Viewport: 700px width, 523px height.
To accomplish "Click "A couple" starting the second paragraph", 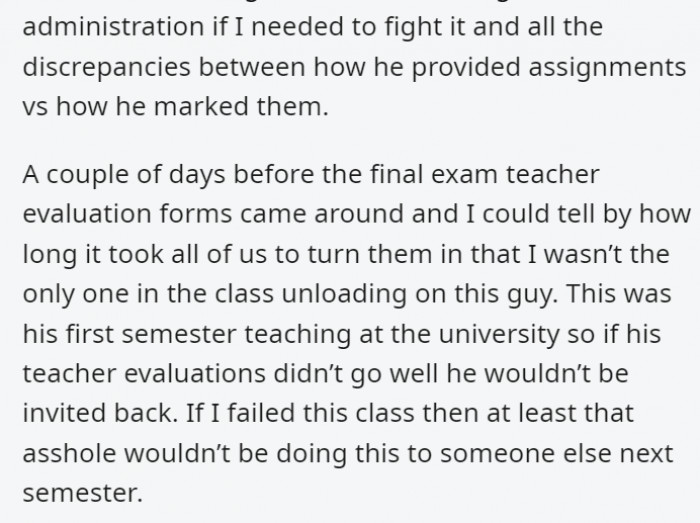I will pos(66,174).
